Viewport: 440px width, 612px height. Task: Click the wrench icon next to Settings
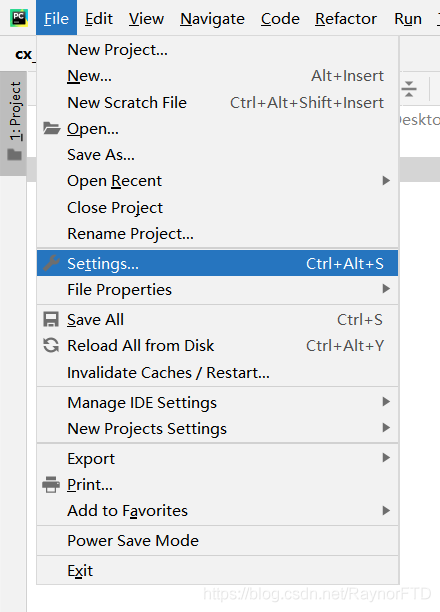[x=51, y=263]
